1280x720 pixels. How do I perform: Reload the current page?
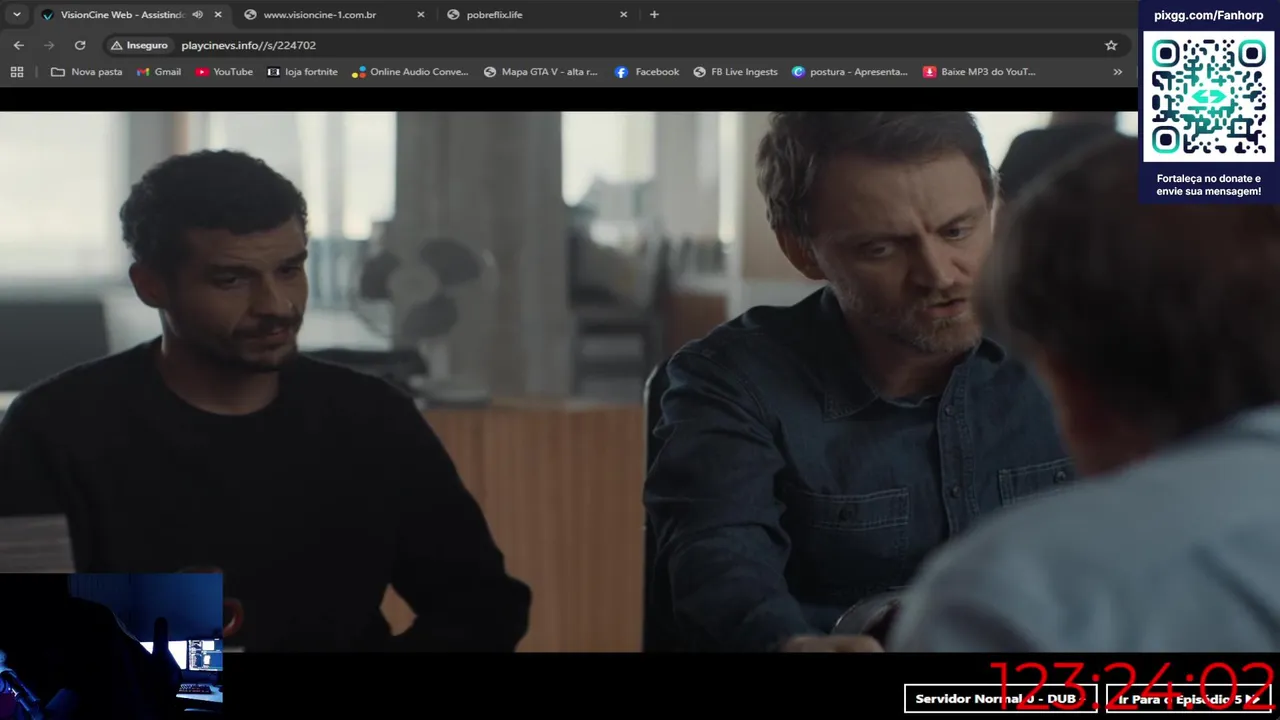(80, 45)
